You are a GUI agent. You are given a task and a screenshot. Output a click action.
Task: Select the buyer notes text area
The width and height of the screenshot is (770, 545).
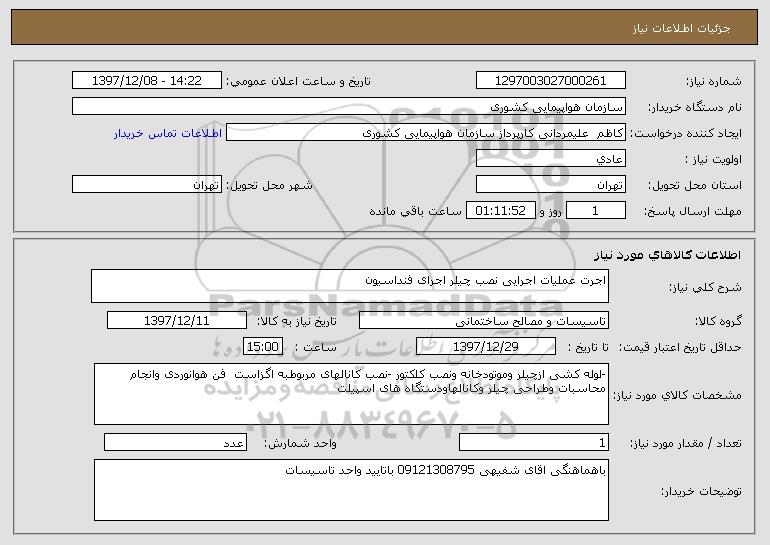tap(351, 490)
